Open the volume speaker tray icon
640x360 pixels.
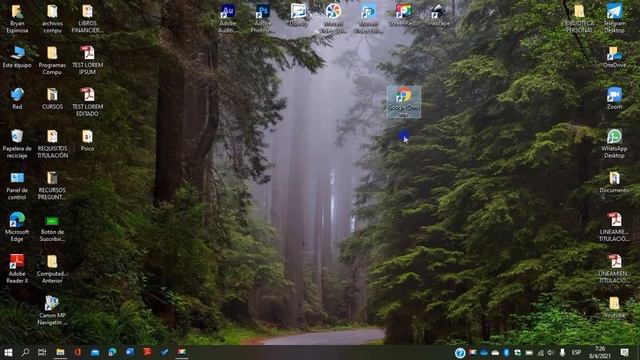(551, 353)
